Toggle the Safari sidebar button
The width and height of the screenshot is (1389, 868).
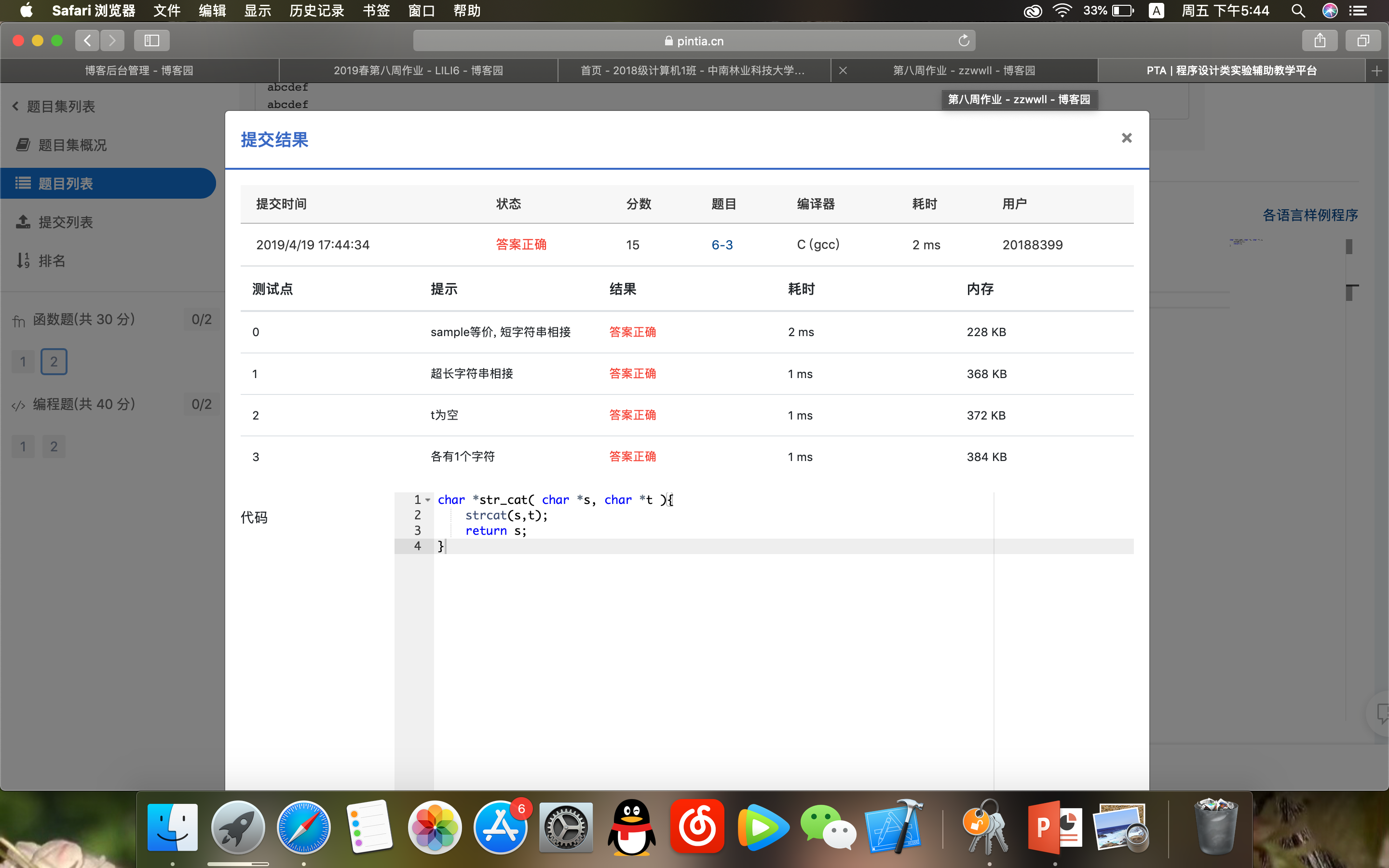(x=151, y=40)
